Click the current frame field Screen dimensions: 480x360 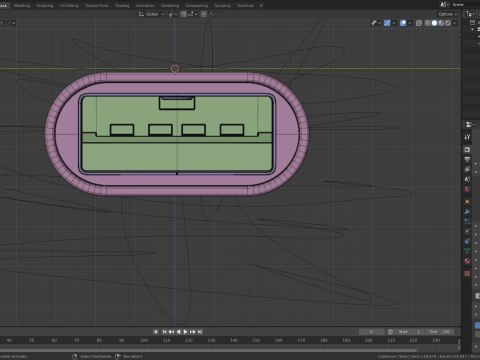[x=372, y=332]
